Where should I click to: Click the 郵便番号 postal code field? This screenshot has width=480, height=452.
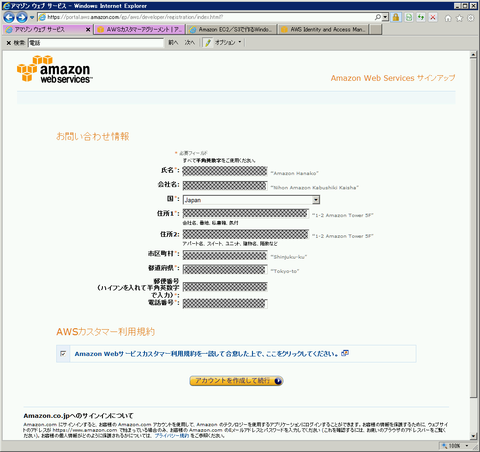(225, 287)
